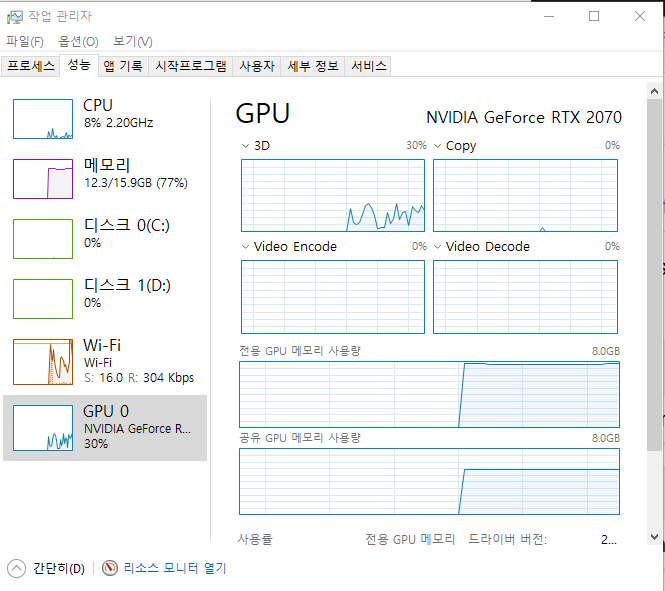Click the Task Manager app icon in title bar

[x=15, y=17]
